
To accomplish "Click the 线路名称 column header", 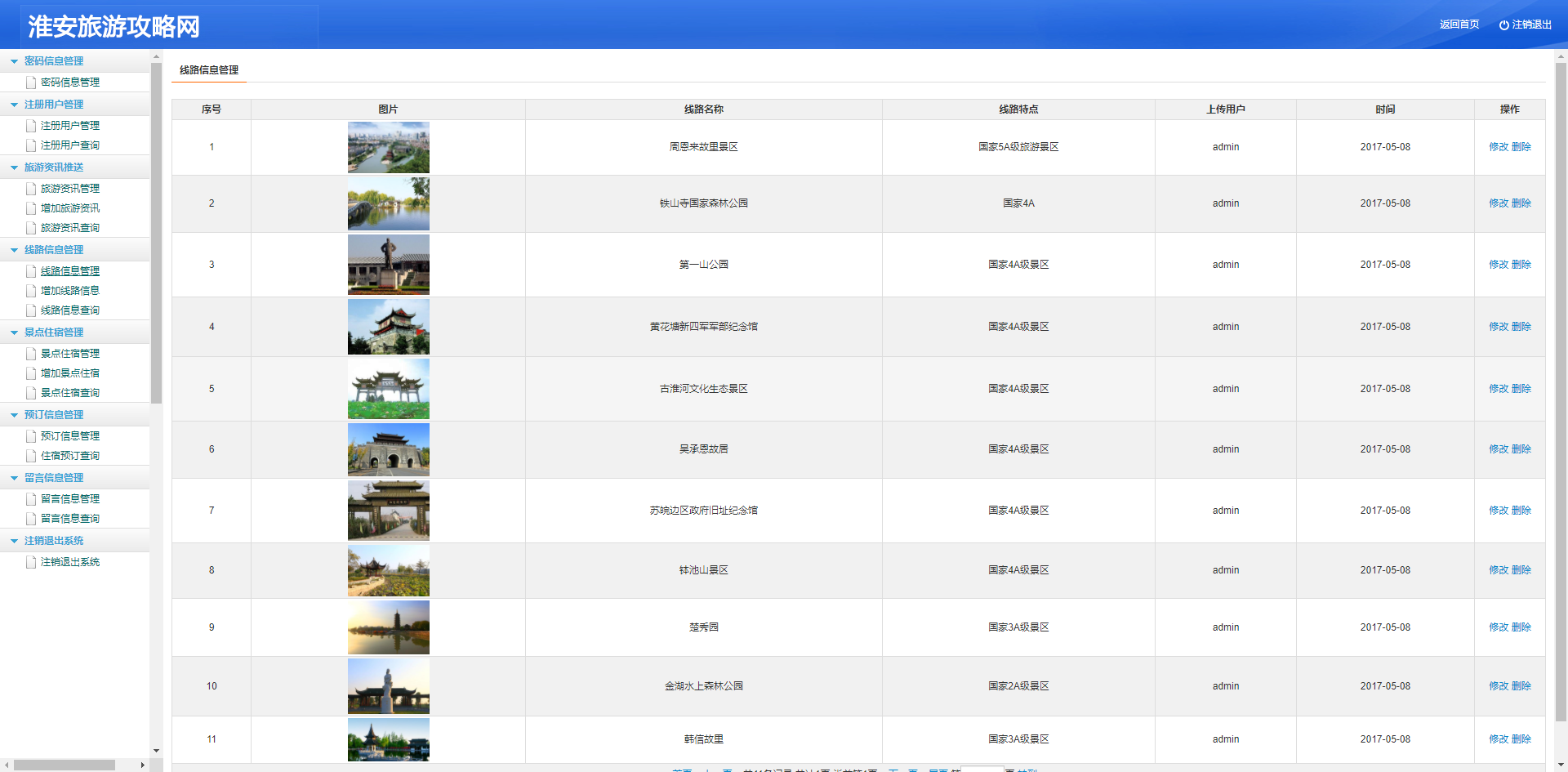I will coord(704,109).
